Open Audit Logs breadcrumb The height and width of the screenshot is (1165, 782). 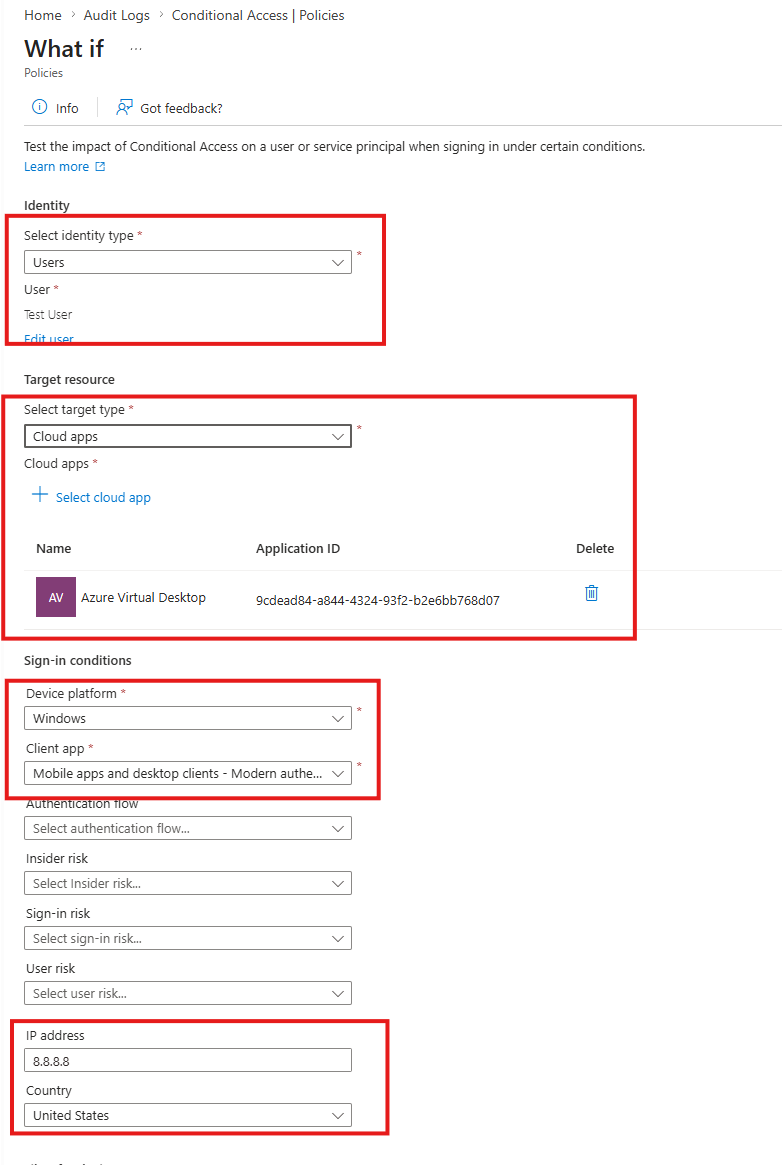(x=117, y=15)
